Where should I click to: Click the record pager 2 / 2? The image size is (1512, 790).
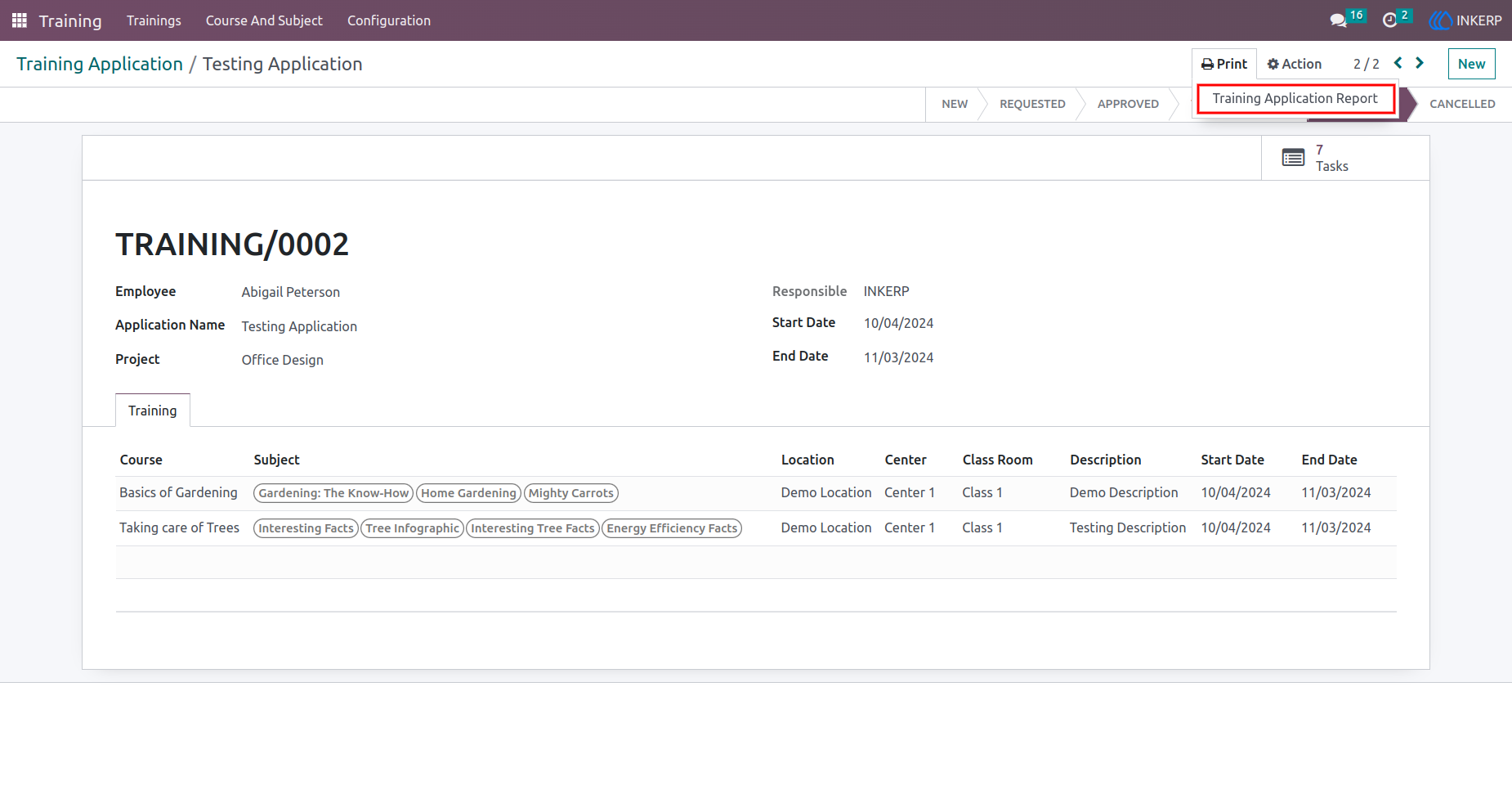[1366, 64]
